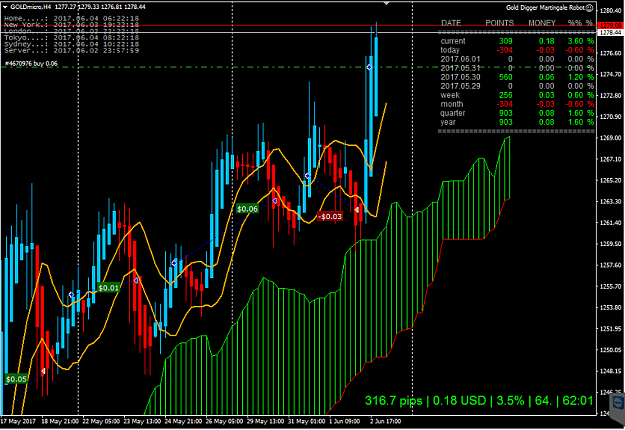The height and width of the screenshot is (430, 625).
Task: Click the $0.01 profit label
Action: 108,288
